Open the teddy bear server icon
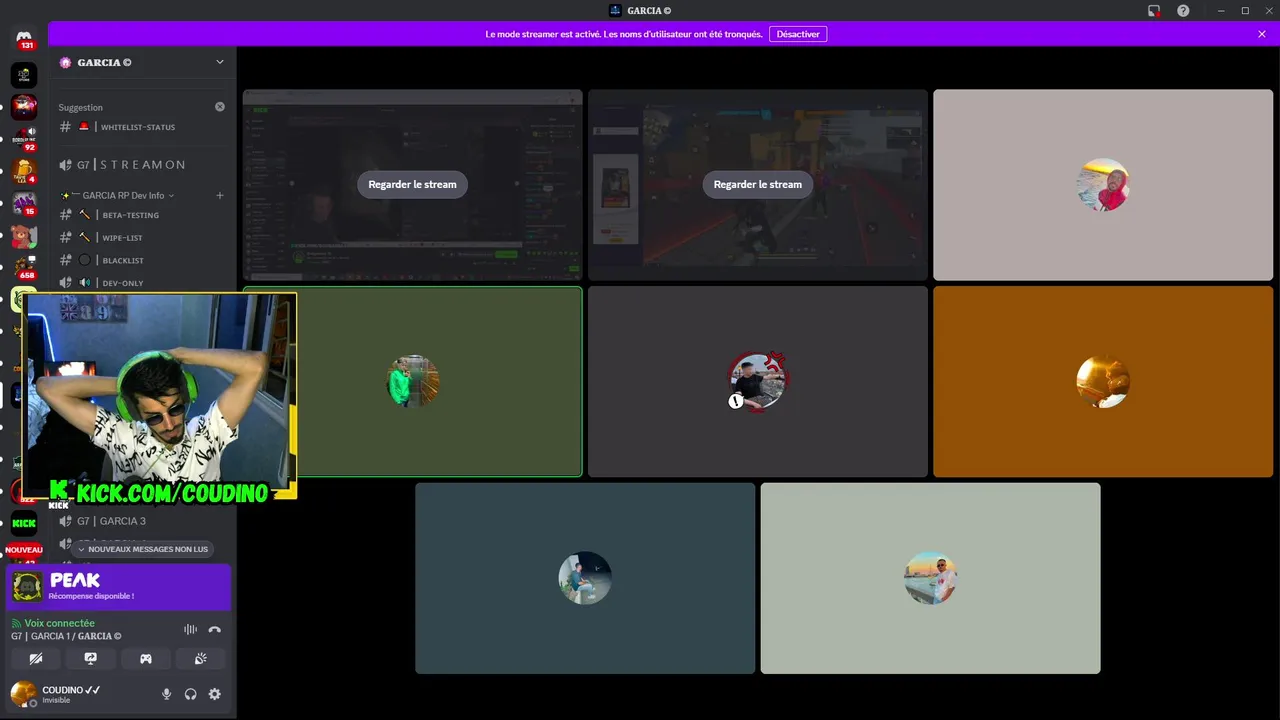The image size is (1280, 720). tap(24, 236)
